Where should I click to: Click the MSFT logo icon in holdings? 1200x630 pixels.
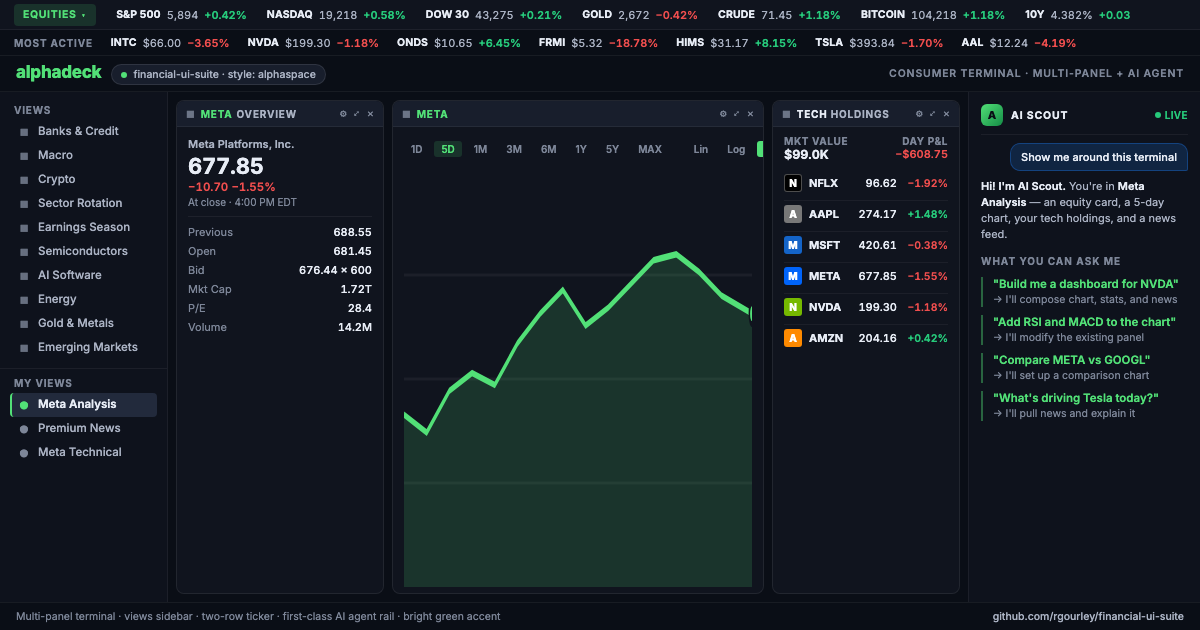[x=793, y=245]
